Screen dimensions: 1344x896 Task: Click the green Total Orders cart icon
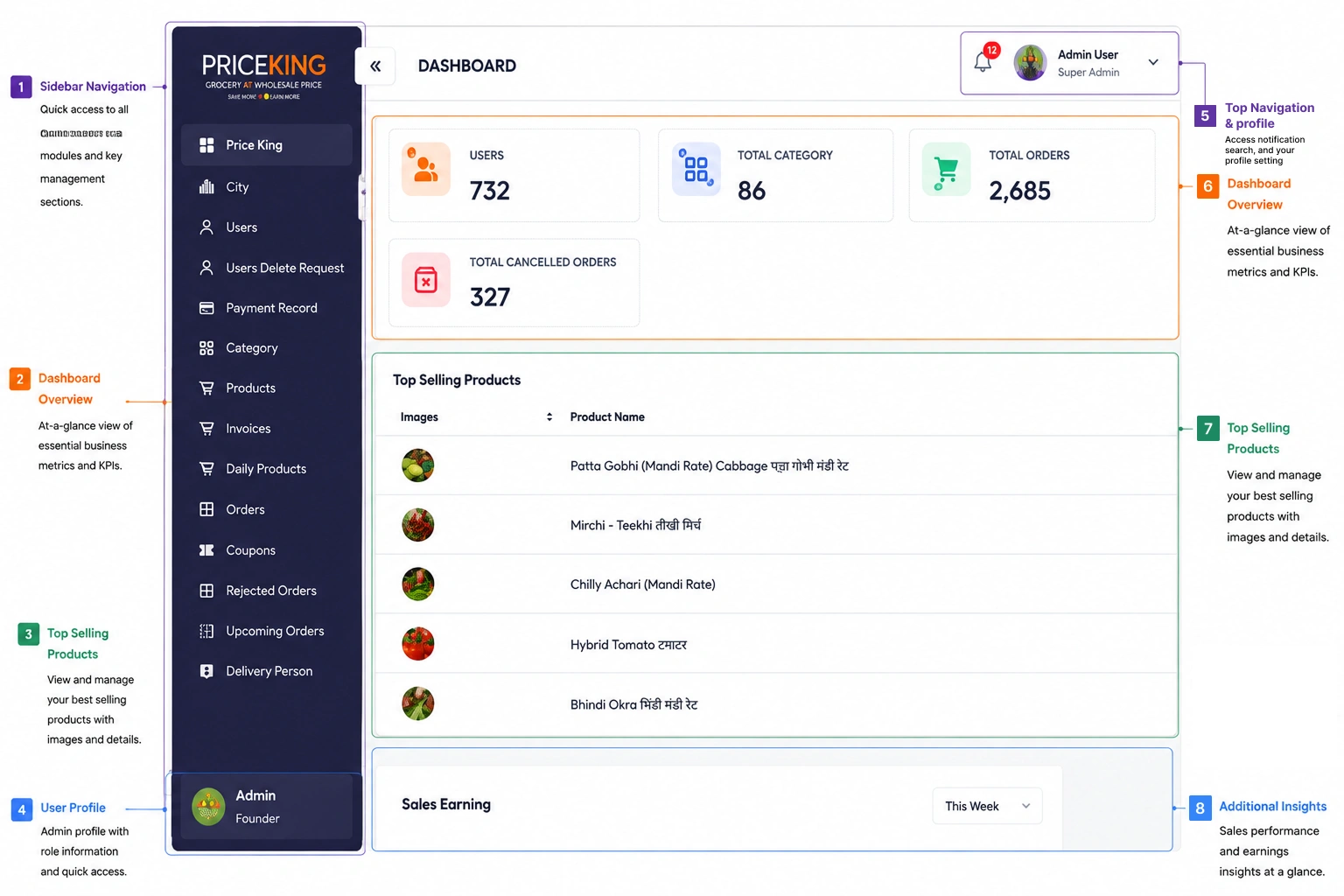pos(946,169)
